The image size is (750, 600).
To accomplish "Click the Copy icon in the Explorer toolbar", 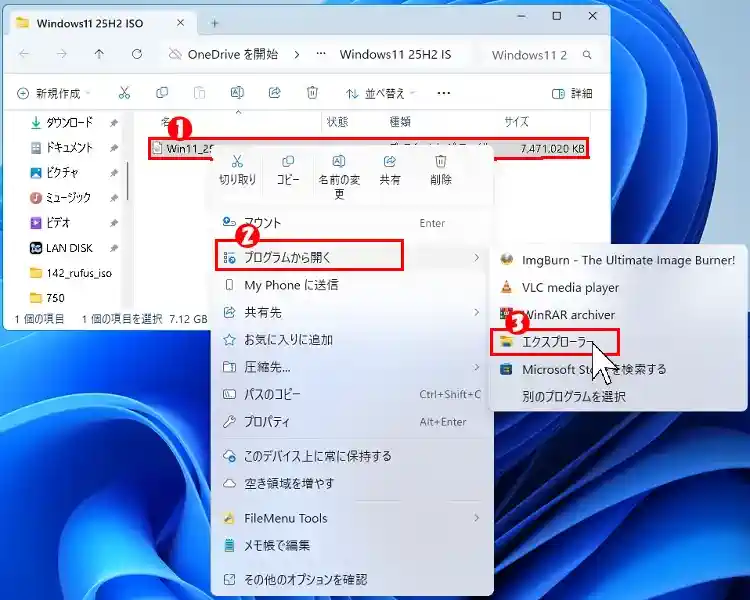I will tap(162, 93).
